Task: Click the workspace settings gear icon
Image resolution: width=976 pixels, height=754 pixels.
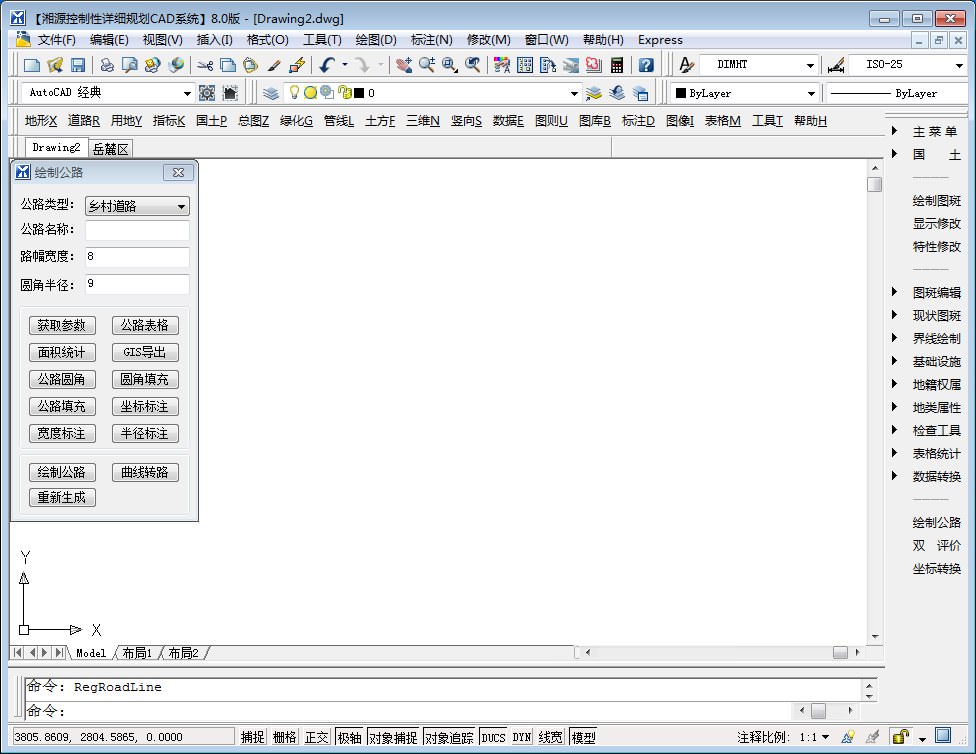Action: [207, 93]
